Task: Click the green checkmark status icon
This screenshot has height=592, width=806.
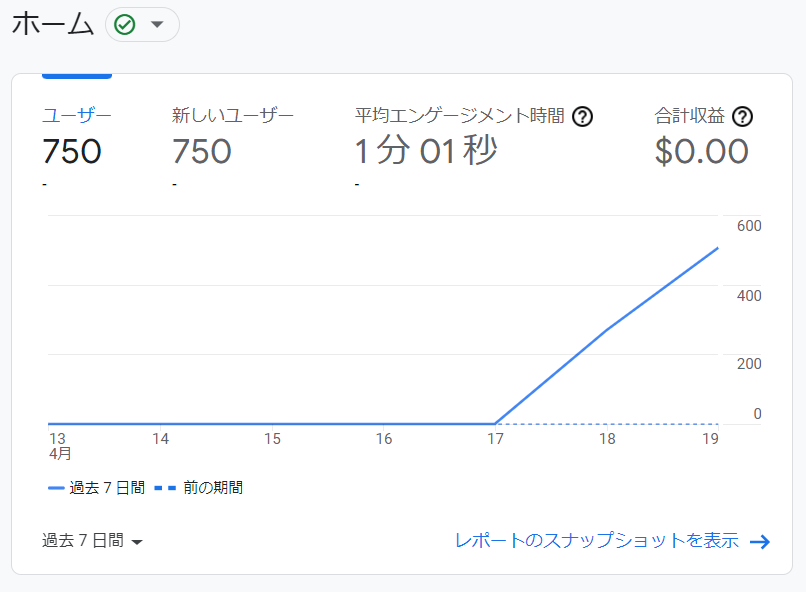Action: [x=124, y=25]
